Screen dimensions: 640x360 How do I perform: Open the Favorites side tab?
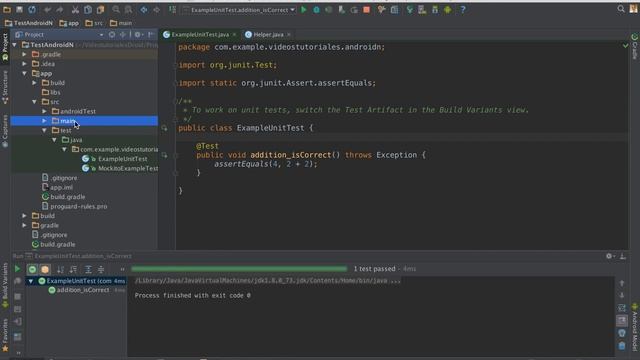[x=5, y=335]
